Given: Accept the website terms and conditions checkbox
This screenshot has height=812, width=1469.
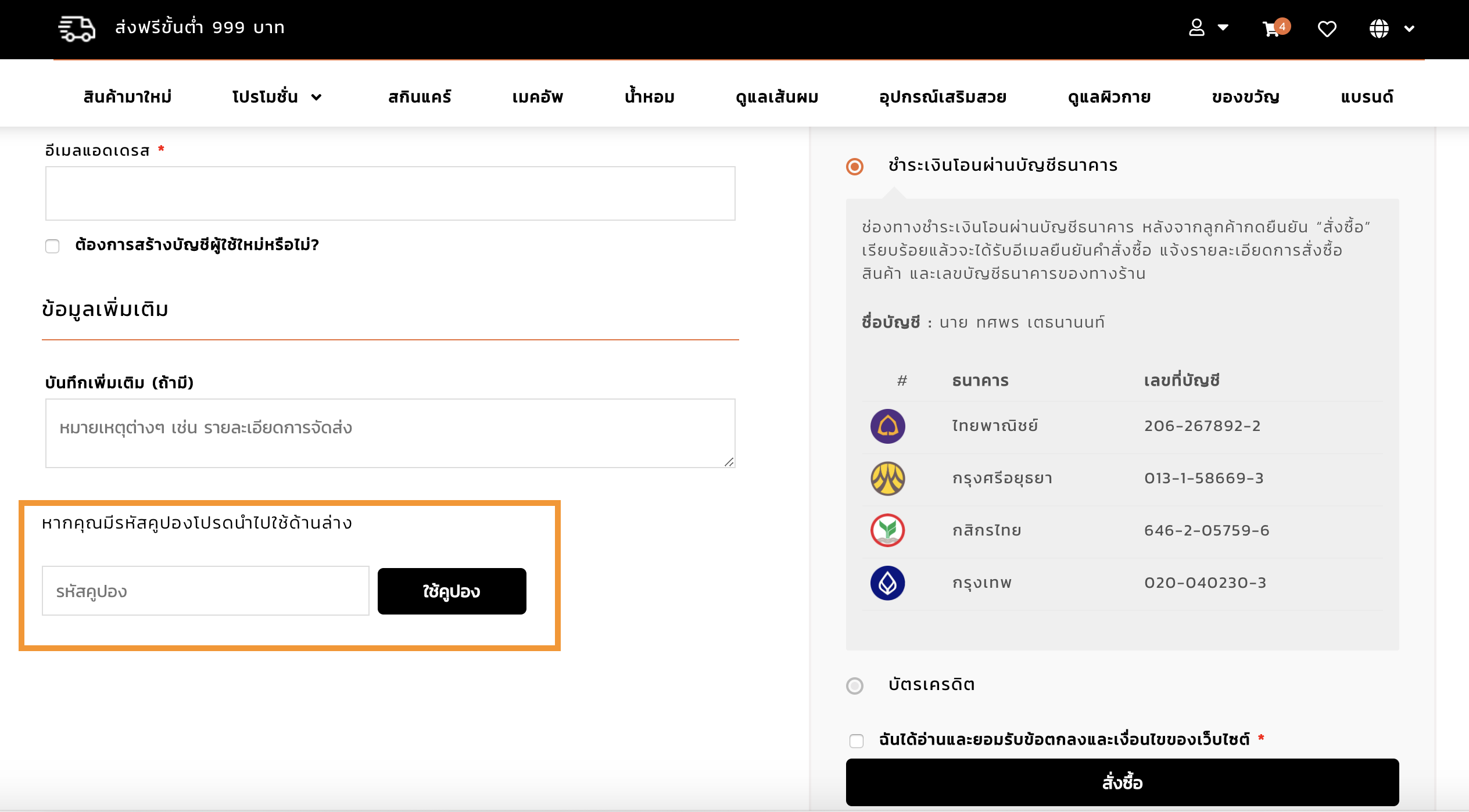Looking at the screenshot, I should pyautogui.click(x=856, y=741).
